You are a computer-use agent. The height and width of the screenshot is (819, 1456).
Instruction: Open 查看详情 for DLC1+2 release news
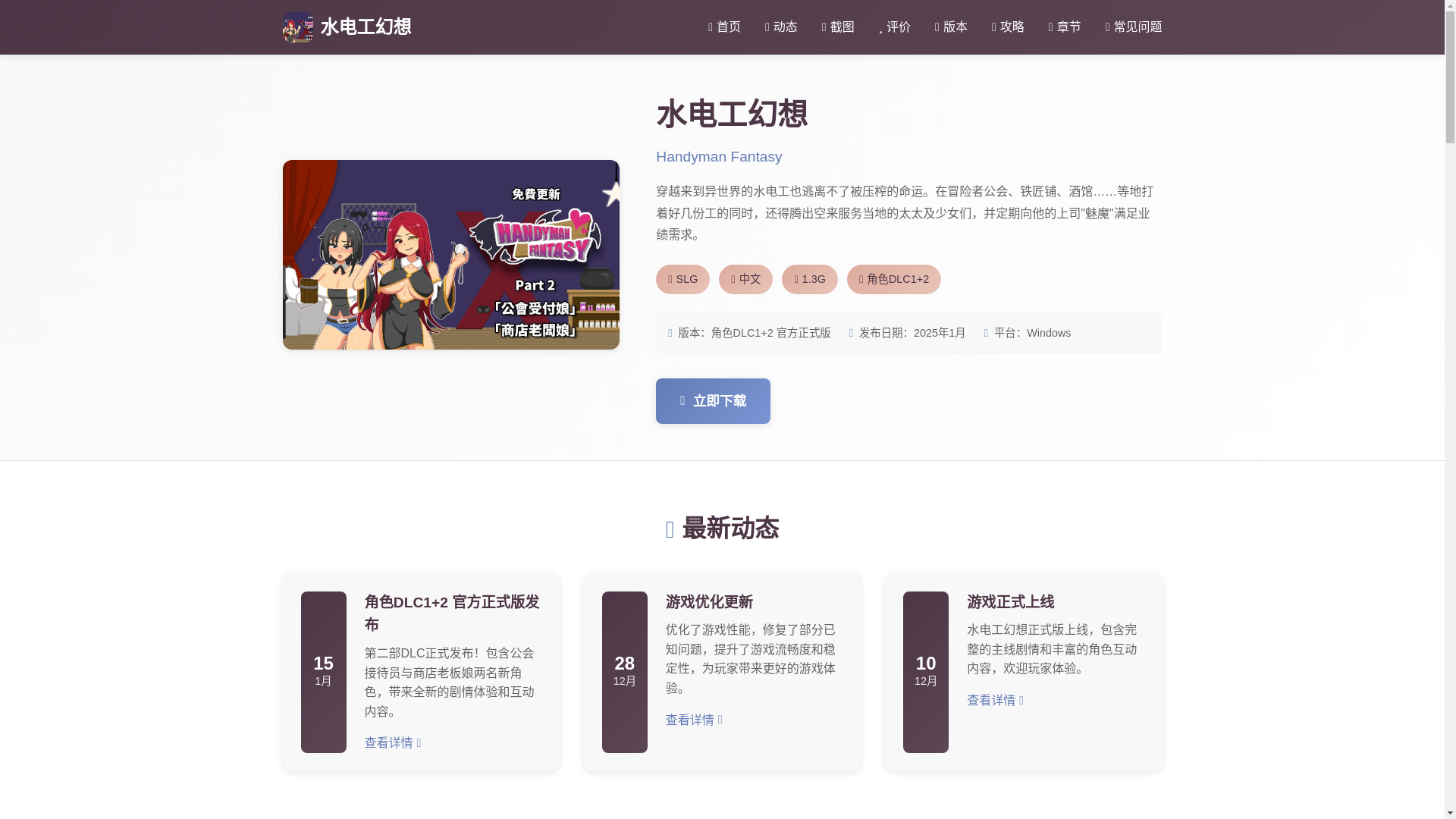pos(393,743)
